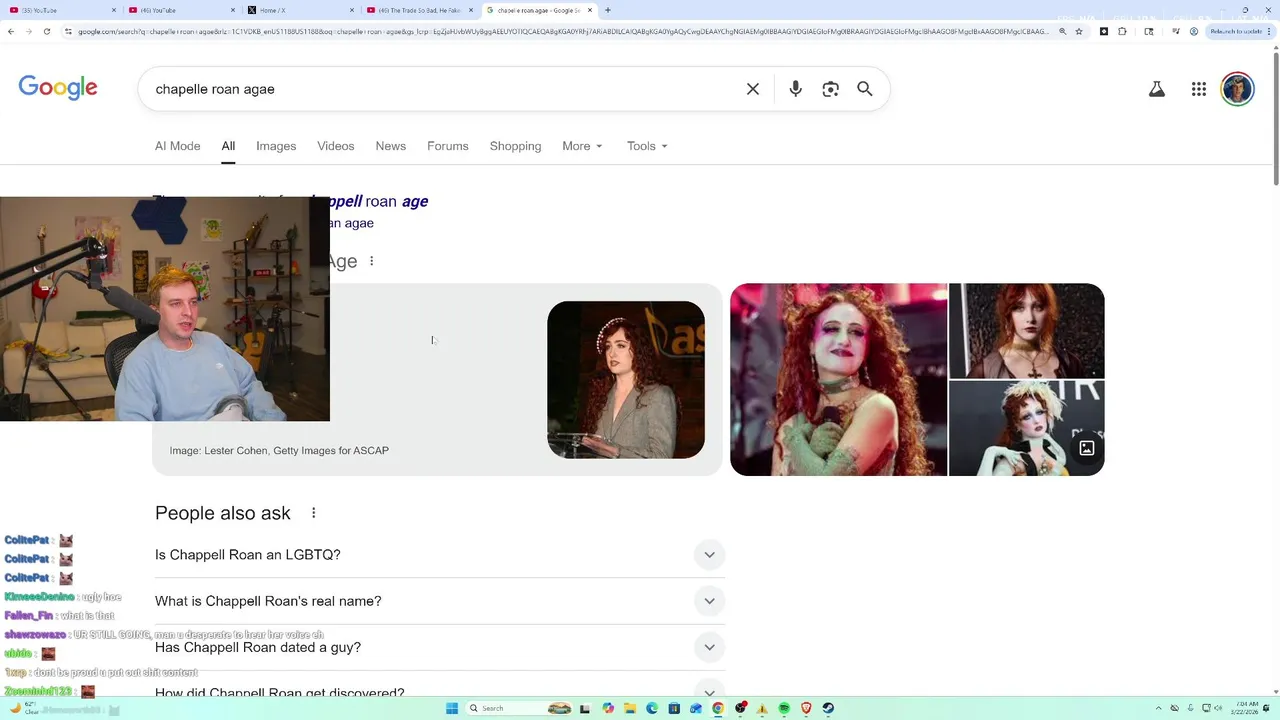Screen dimensions: 1280x720
Task: Switch to Shopping results tab
Action: [515, 146]
